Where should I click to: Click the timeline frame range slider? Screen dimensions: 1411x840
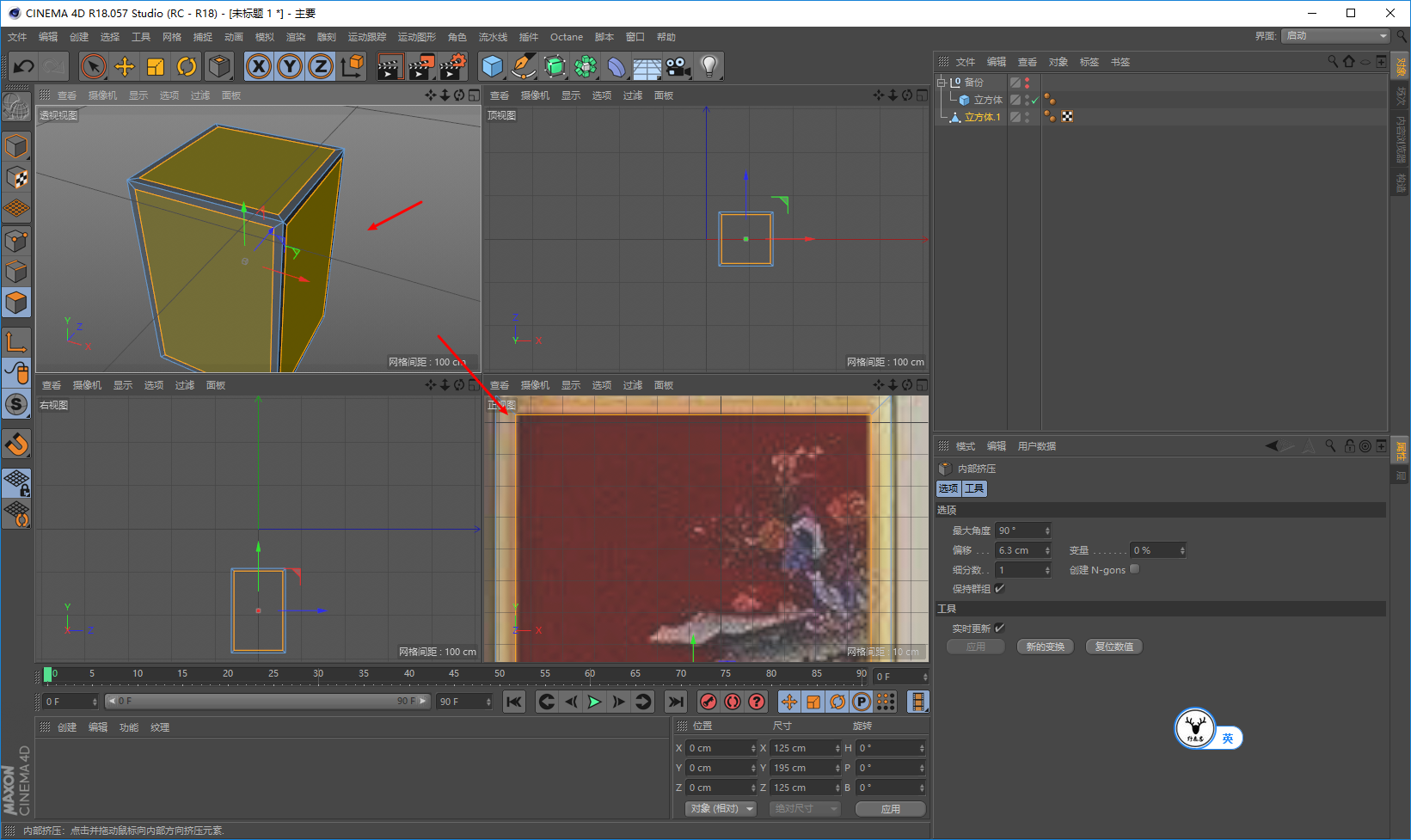(x=267, y=702)
